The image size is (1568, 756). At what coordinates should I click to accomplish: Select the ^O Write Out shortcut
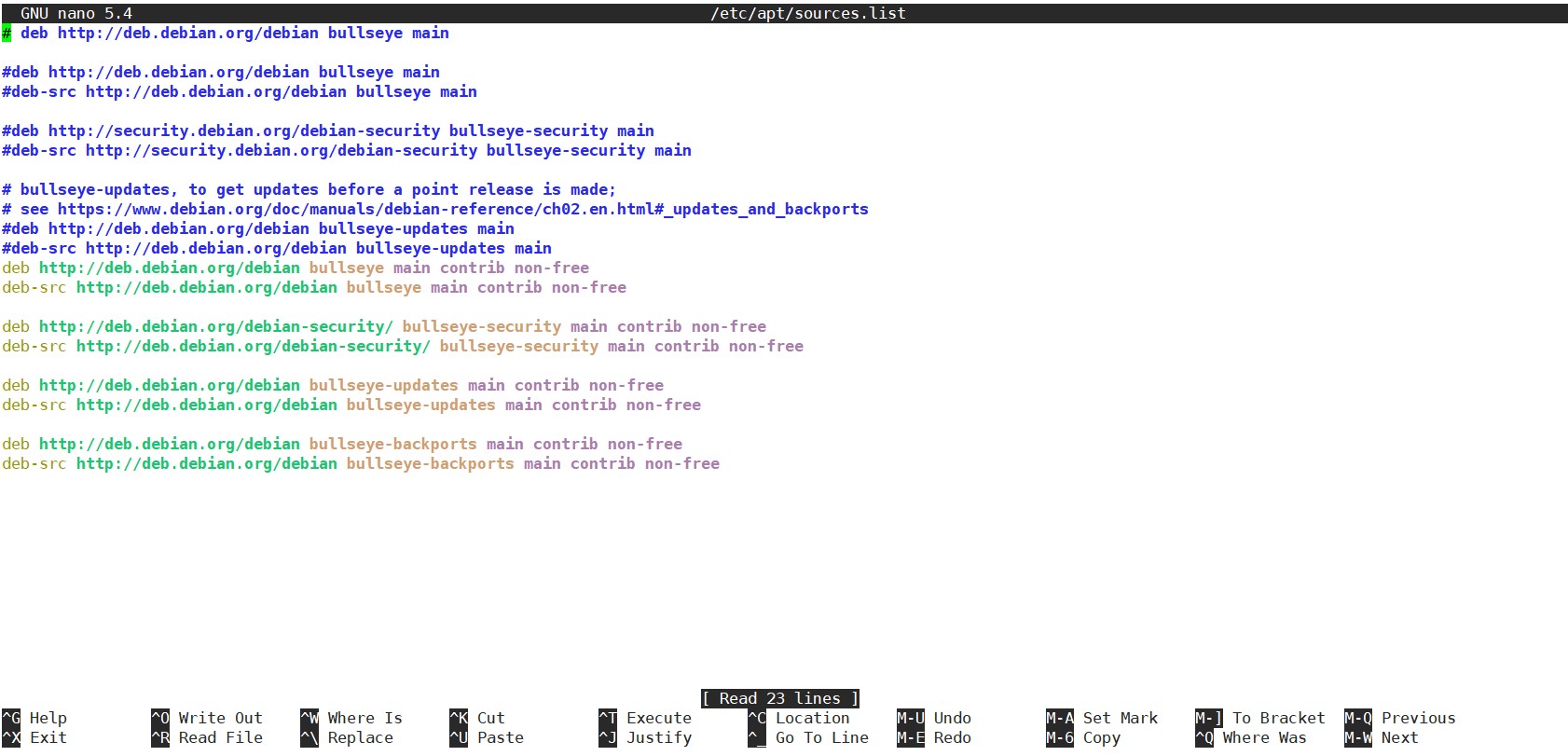click(207, 718)
